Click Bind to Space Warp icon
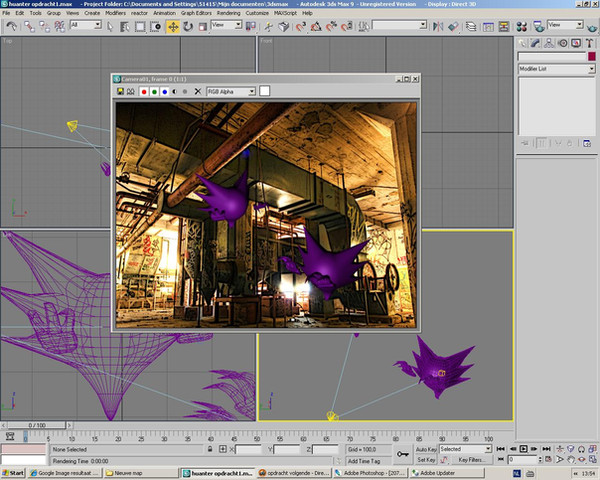This screenshot has height=480, width=600. [x=60, y=26]
